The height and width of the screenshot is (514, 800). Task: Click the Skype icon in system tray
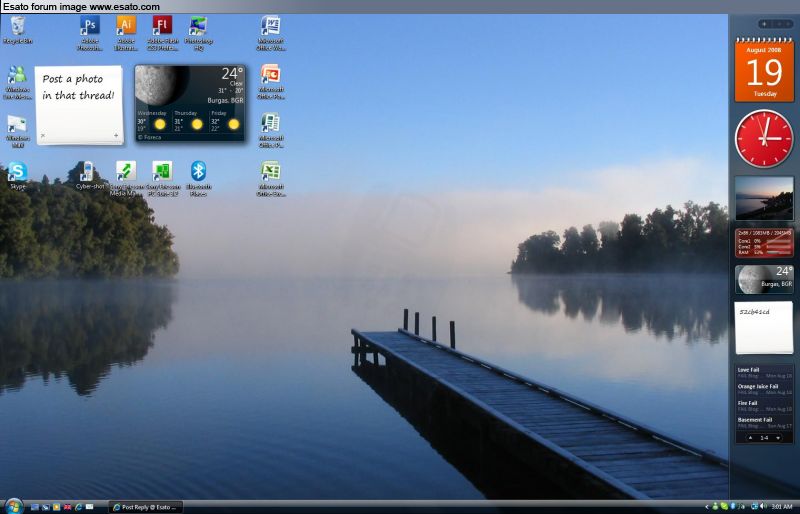click(724, 507)
